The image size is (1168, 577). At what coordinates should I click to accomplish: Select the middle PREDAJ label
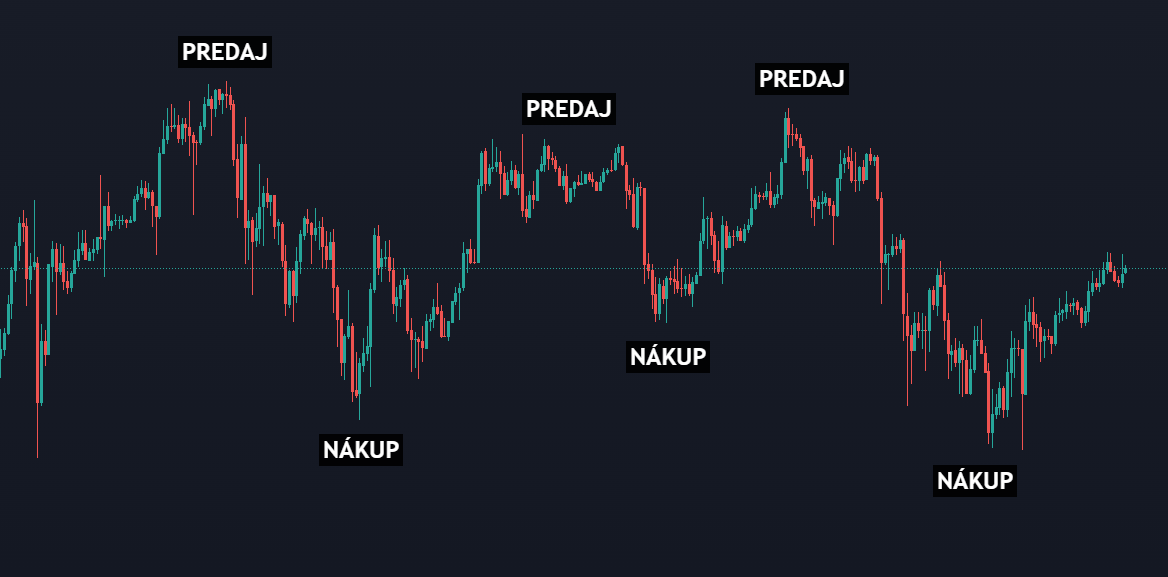tap(568, 108)
